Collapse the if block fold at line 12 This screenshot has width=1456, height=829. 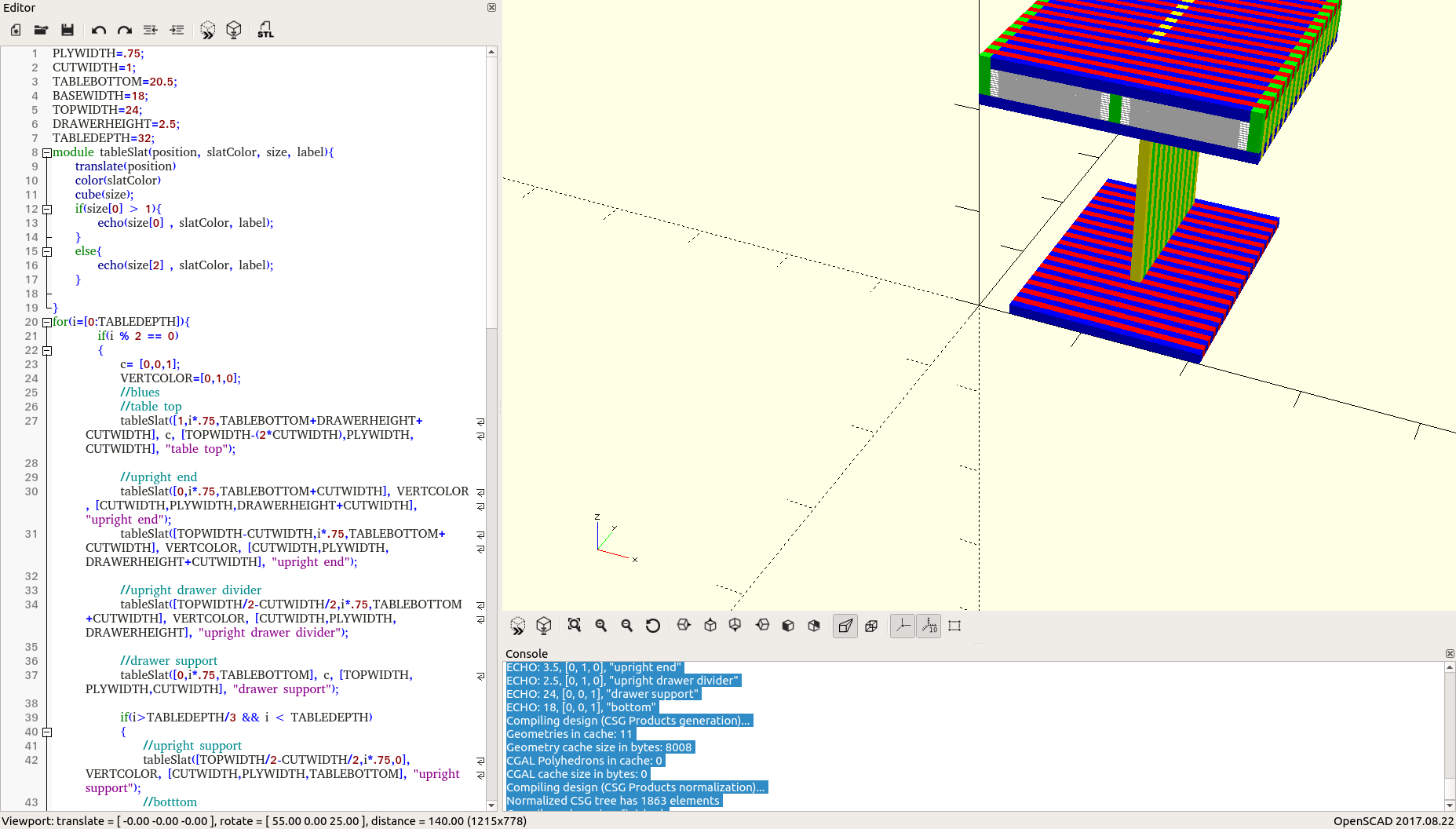point(47,210)
